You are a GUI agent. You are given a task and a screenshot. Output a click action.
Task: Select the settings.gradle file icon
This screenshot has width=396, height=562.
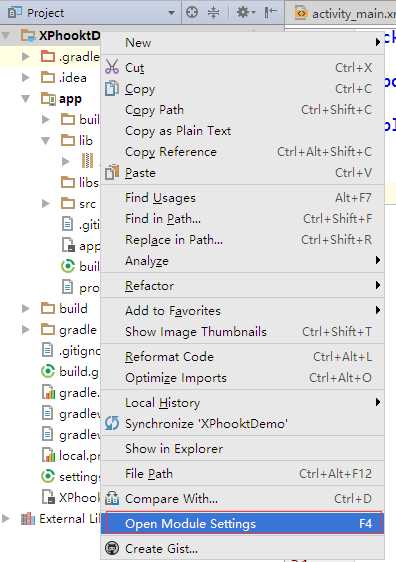coord(48,476)
